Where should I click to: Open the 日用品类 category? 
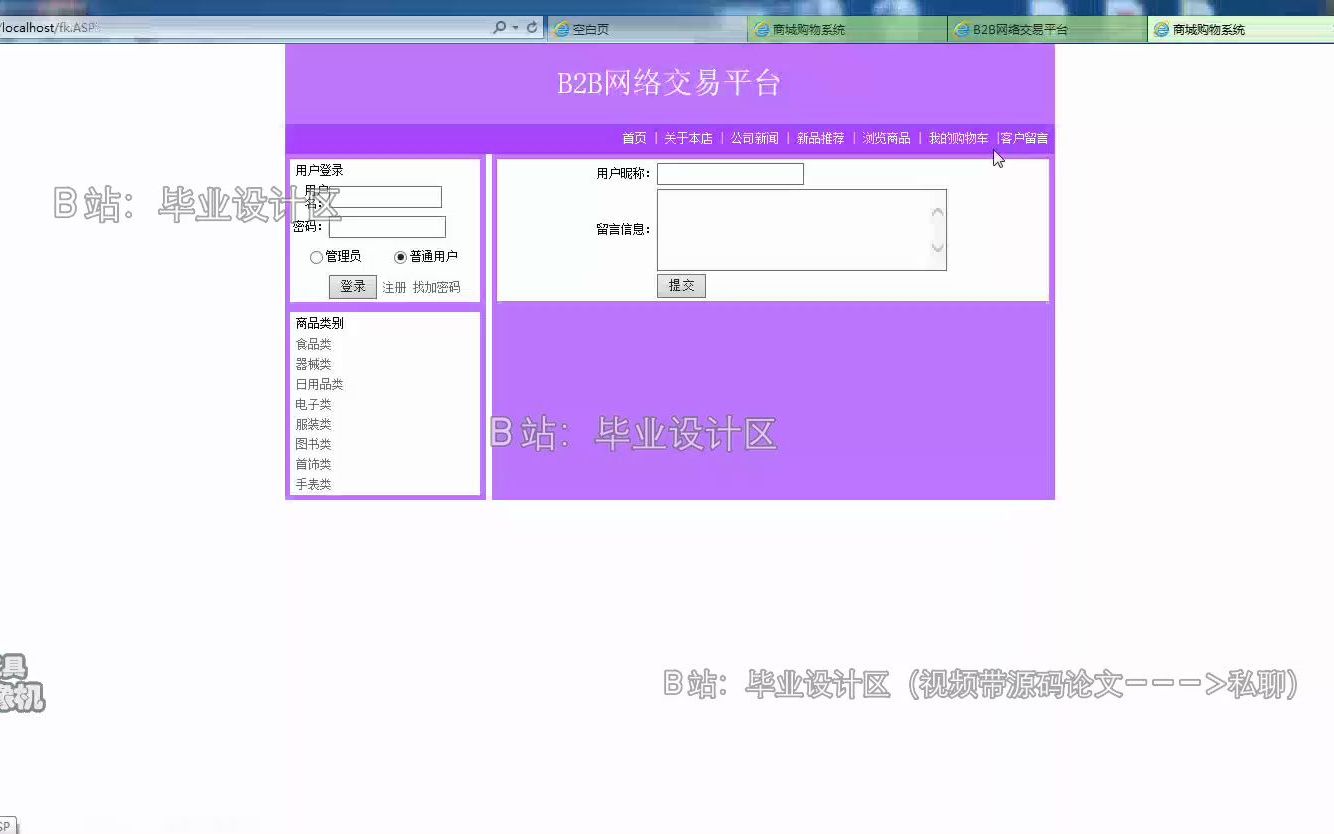point(319,384)
